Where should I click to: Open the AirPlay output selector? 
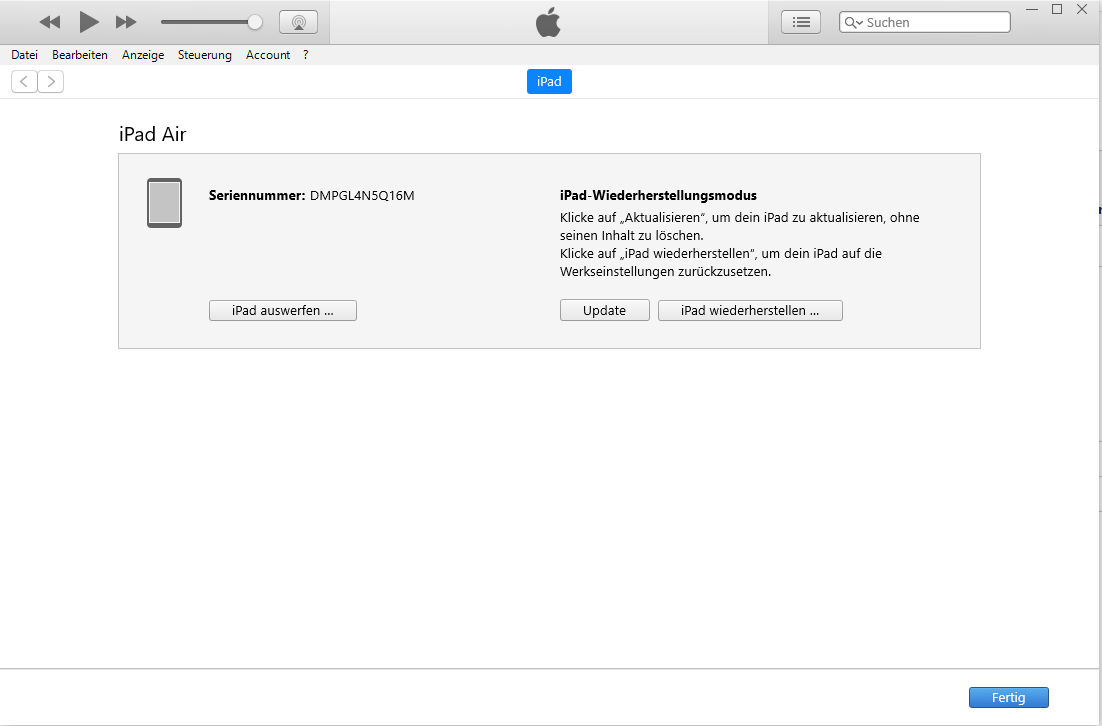(x=299, y=22)
